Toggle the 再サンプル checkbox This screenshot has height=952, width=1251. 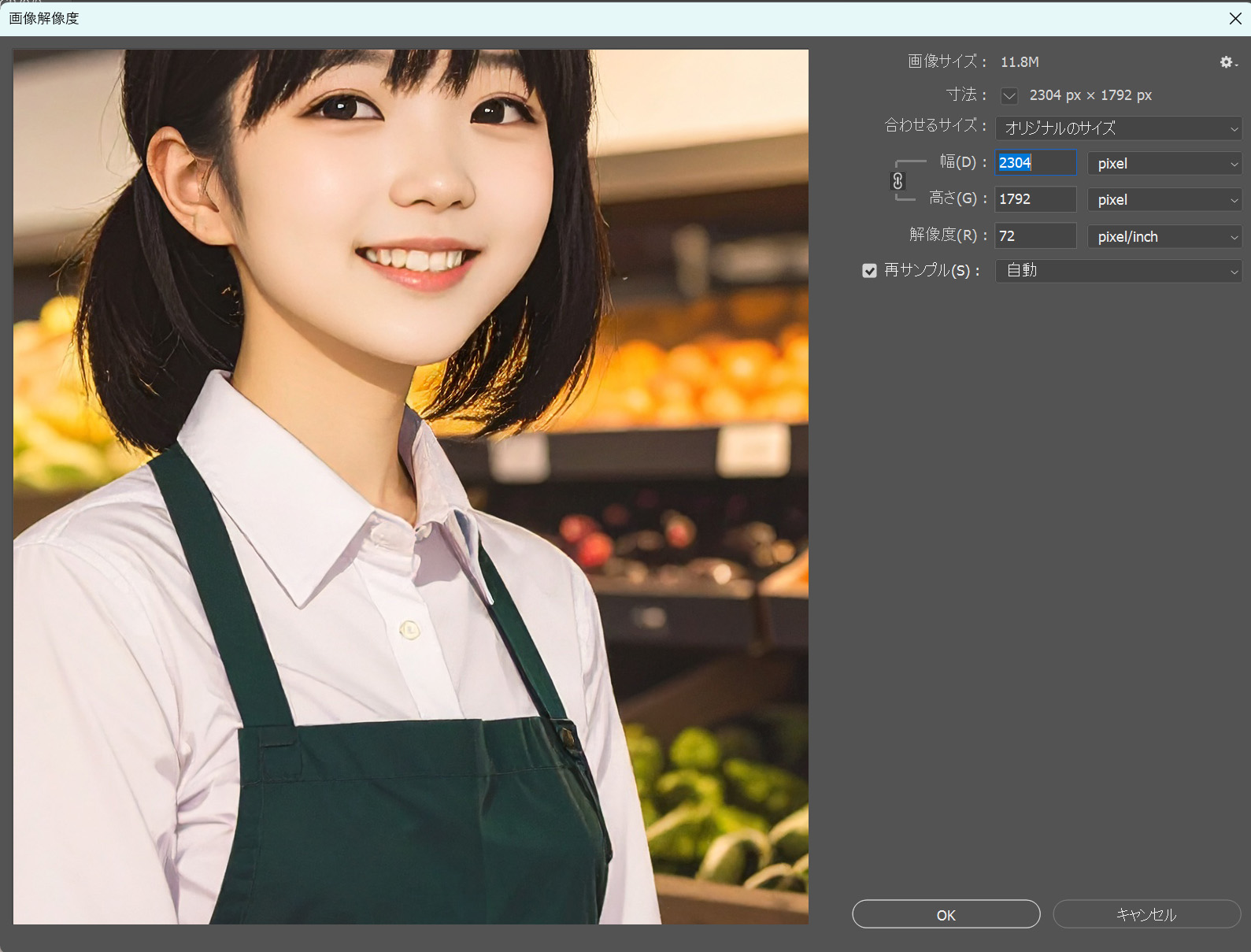tap(869, 271)
